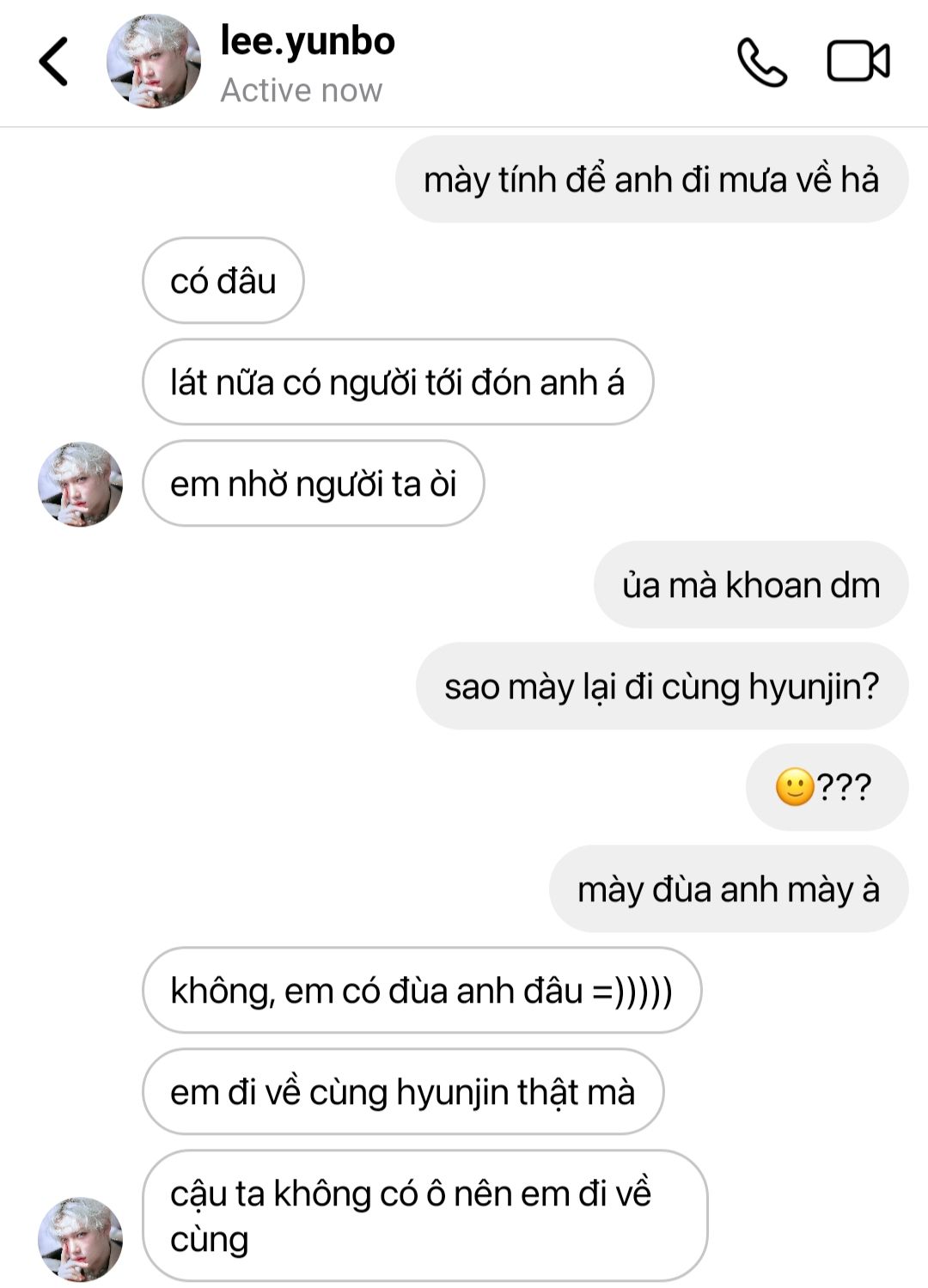The width and height of the screenshot is (928, 1288).
Task: Tap avatar beside "em nhờ người ta òi"
Action: (80, 484)
